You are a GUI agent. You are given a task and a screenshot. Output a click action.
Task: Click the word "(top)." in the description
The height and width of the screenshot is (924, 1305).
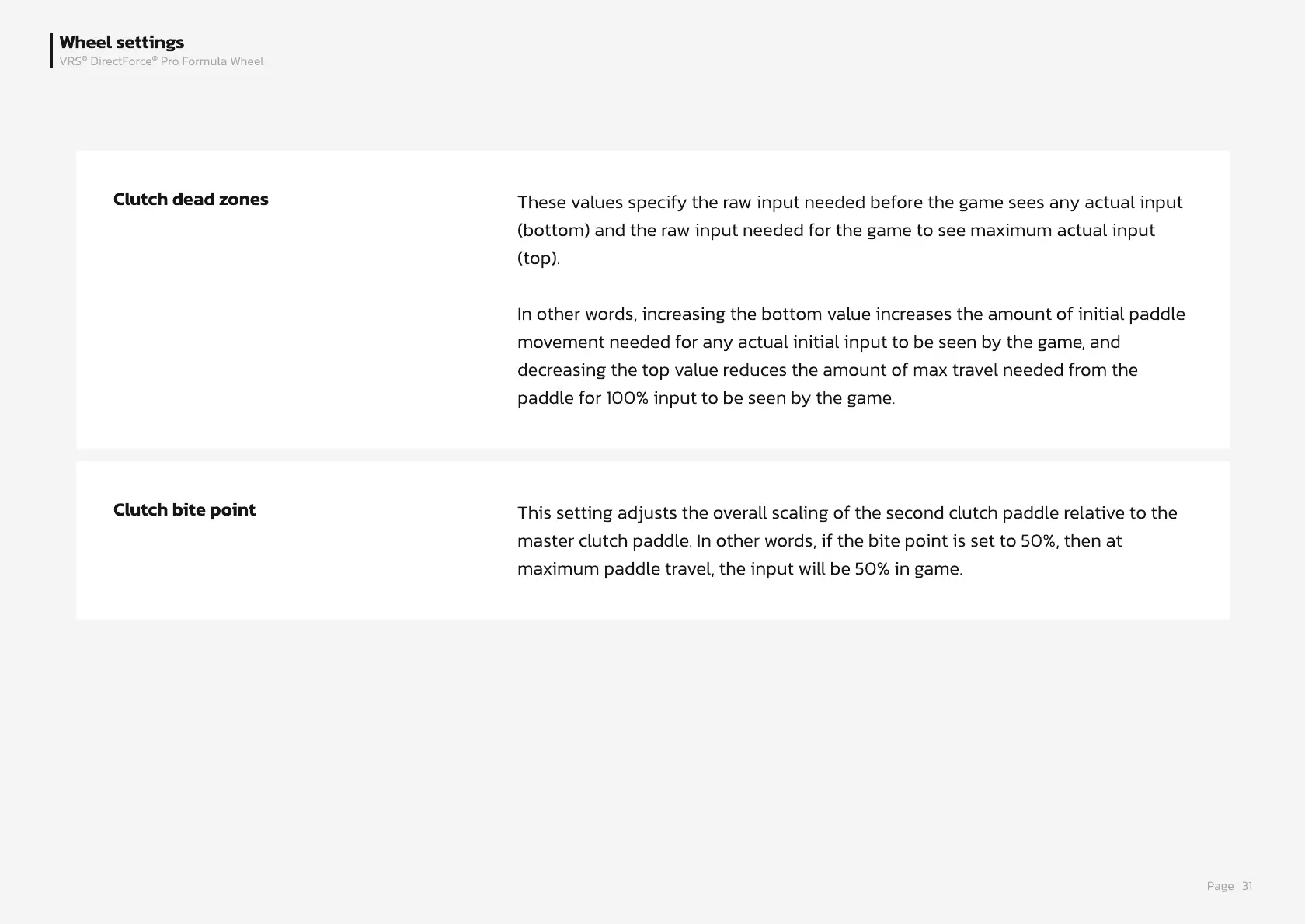pos(538,259)
